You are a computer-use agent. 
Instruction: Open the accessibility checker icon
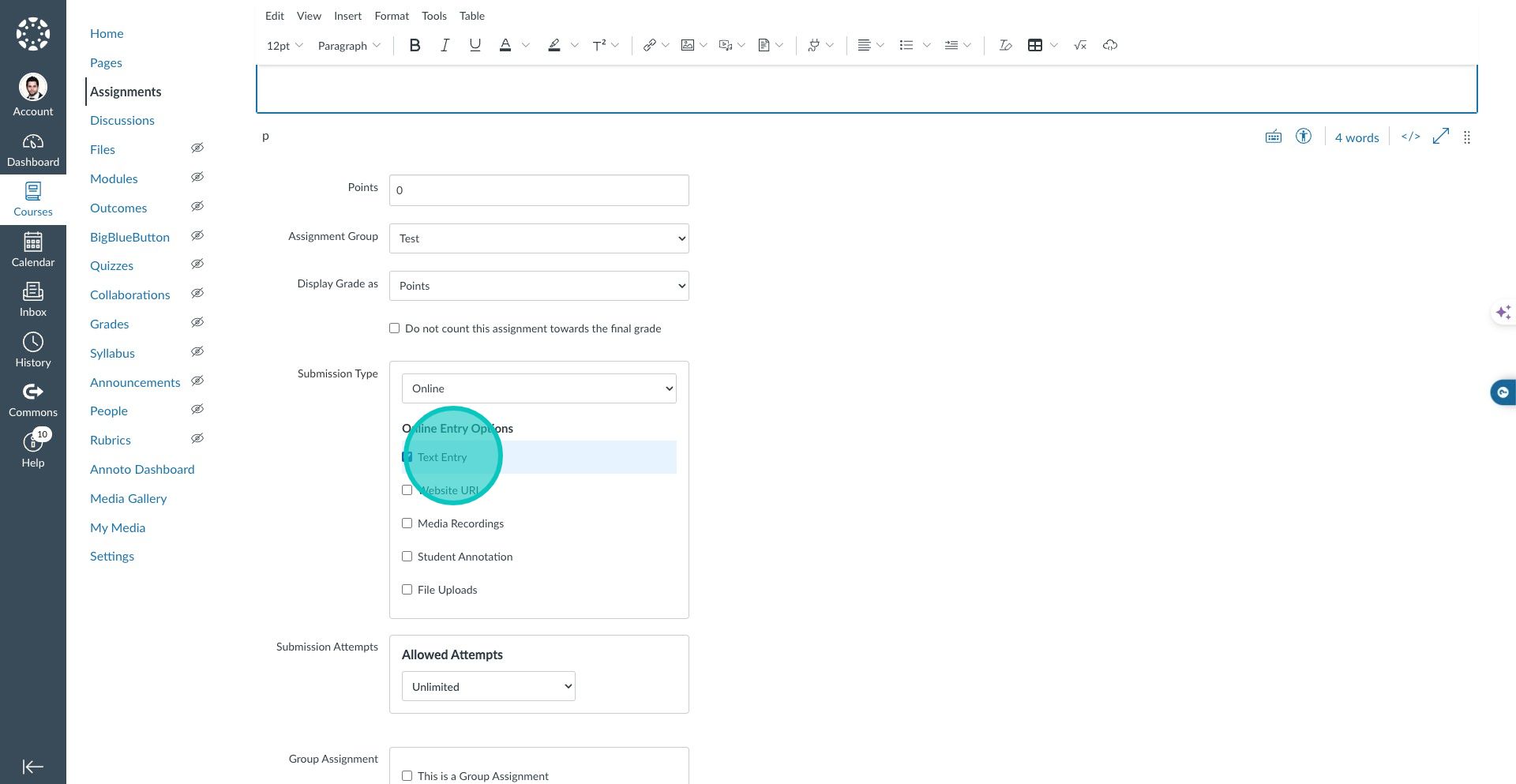[1303, 137]
